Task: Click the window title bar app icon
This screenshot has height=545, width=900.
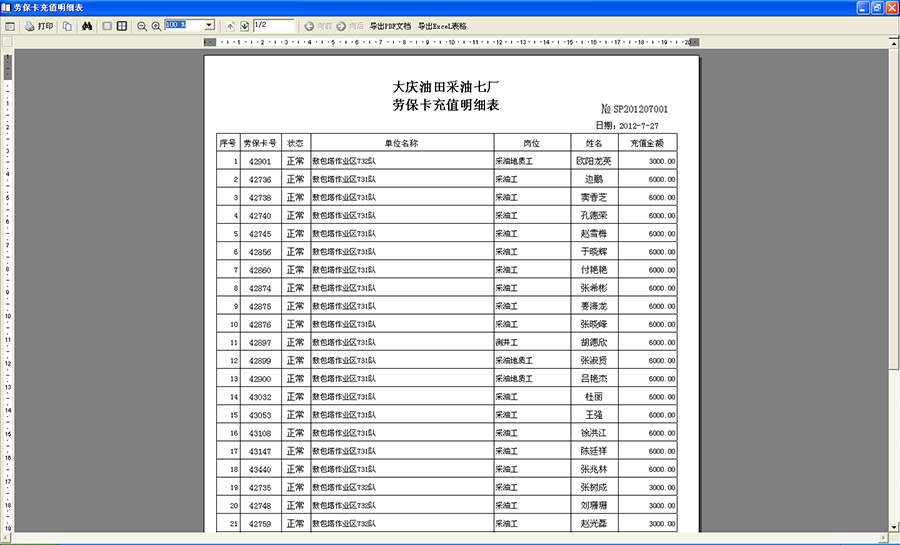Action: (6, 7)
